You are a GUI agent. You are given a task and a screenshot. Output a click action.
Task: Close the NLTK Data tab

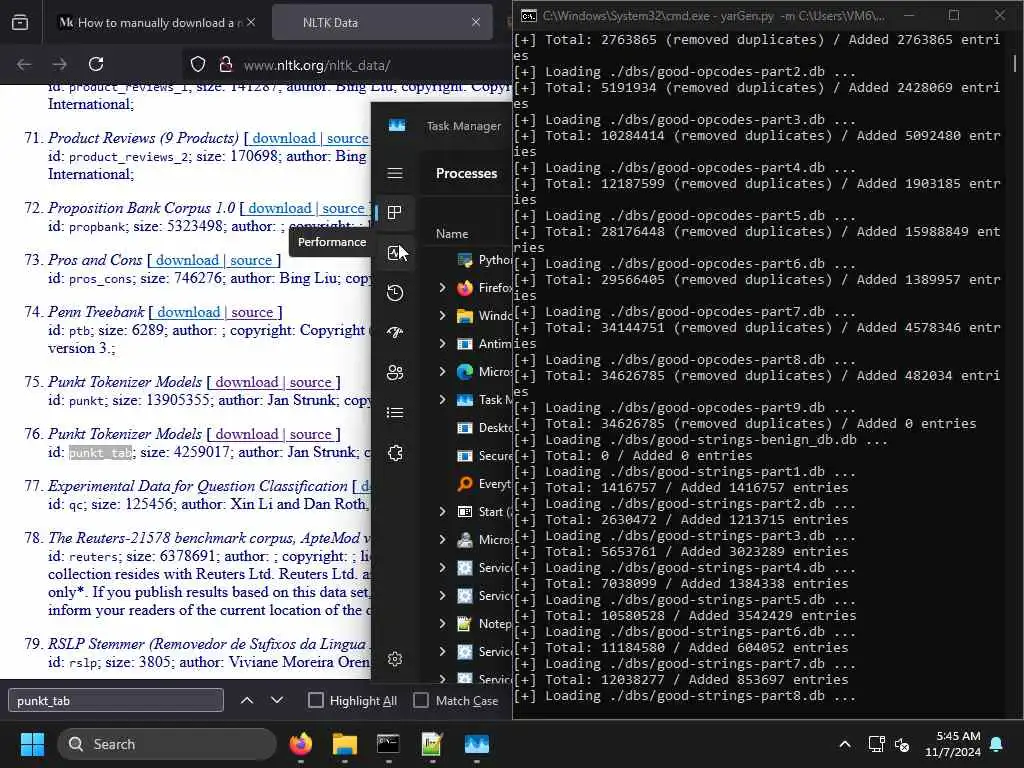click(x=475, y=22)
